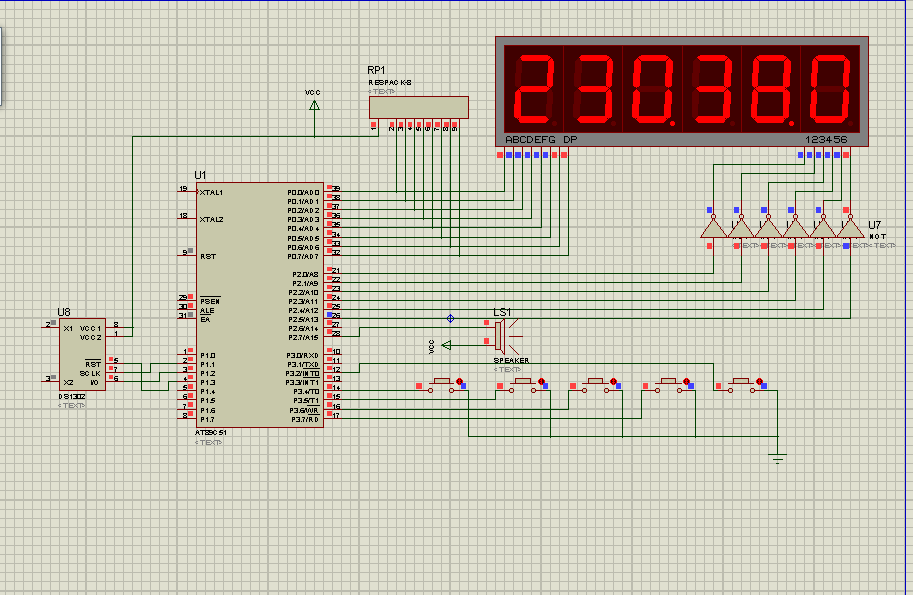Click the VCC1 pin label on U8
913x595 pixels.
pyautogui.click(x=90, y=328)
